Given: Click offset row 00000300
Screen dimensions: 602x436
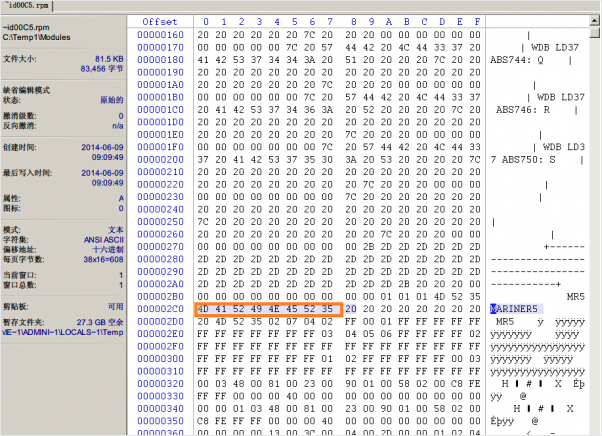Looking at the screenshot, I should pyautogui.click(x=160, y=359).
